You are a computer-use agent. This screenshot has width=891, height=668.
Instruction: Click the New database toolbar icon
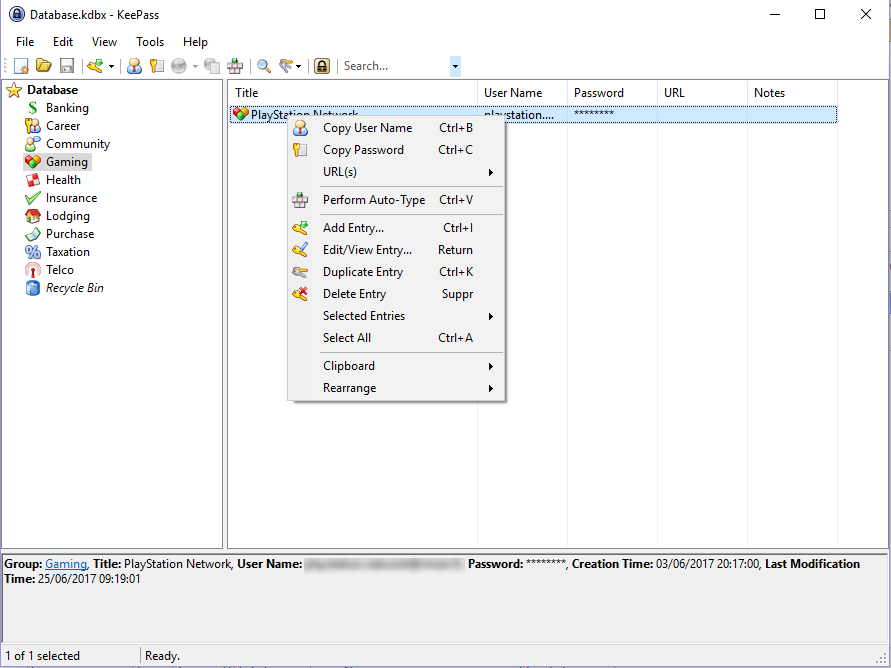tap(21, 66)
